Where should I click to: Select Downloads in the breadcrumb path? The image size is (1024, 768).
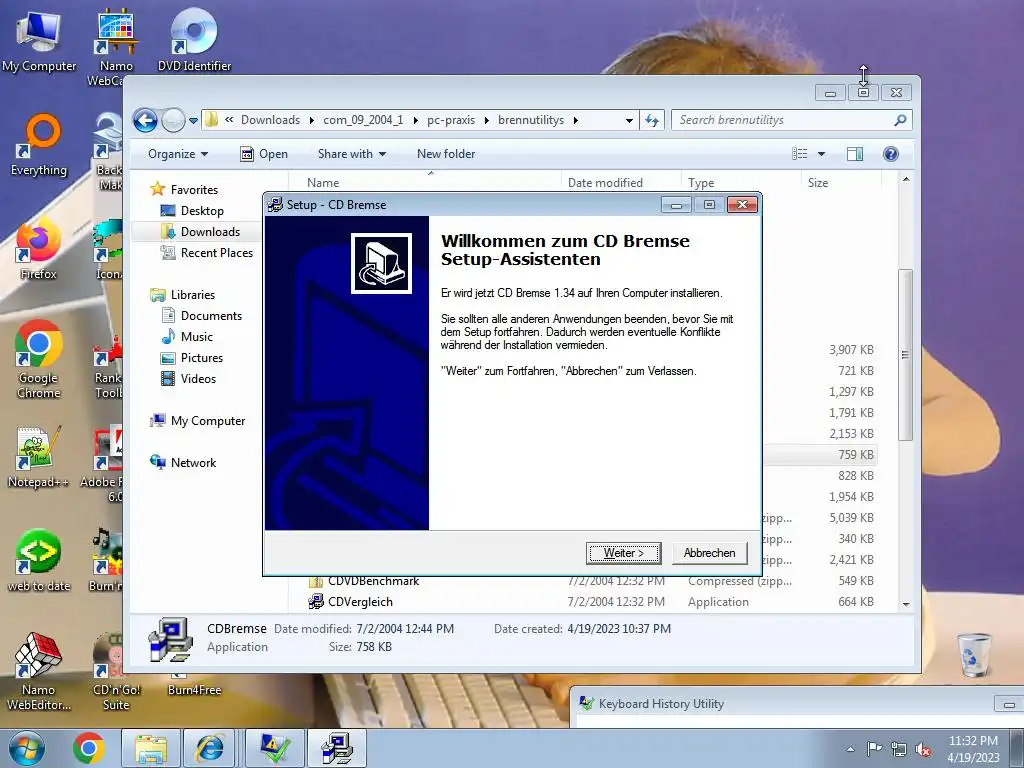[x=270, y=120]
